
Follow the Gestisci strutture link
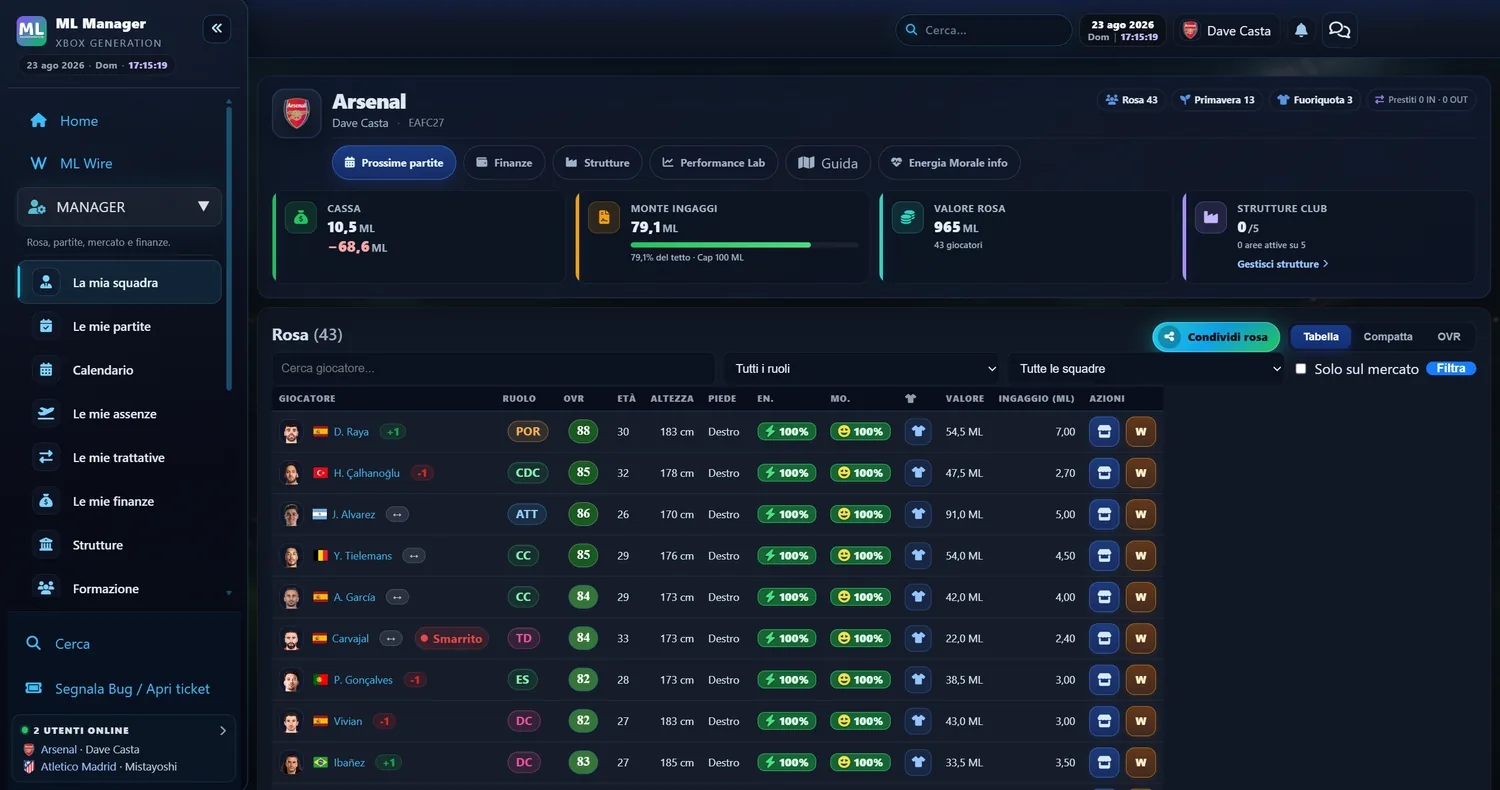(1283, 264)
